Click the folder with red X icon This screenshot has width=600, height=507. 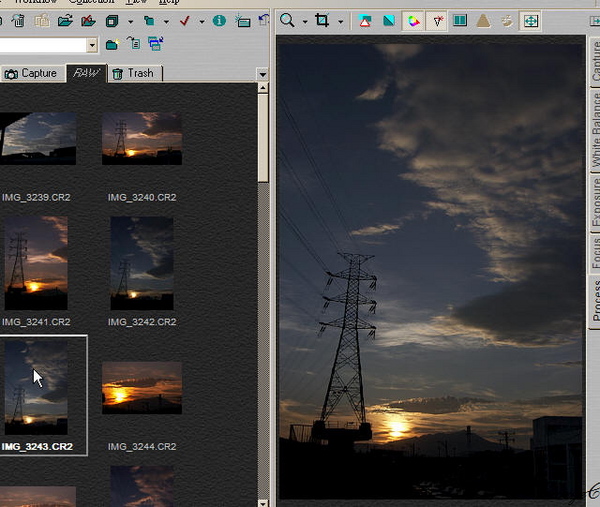pos(88,20)
